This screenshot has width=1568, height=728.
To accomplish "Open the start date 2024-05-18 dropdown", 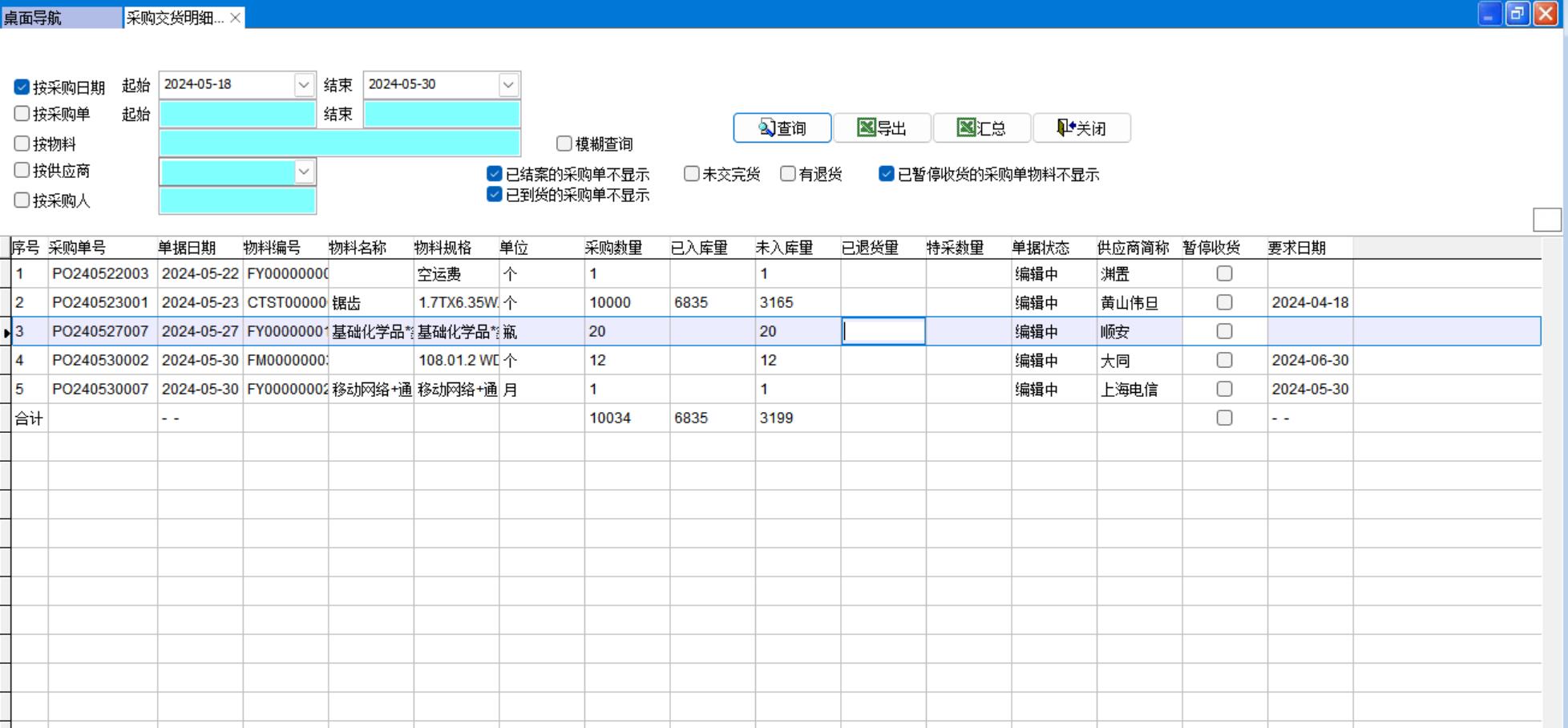I will (304, 84).
